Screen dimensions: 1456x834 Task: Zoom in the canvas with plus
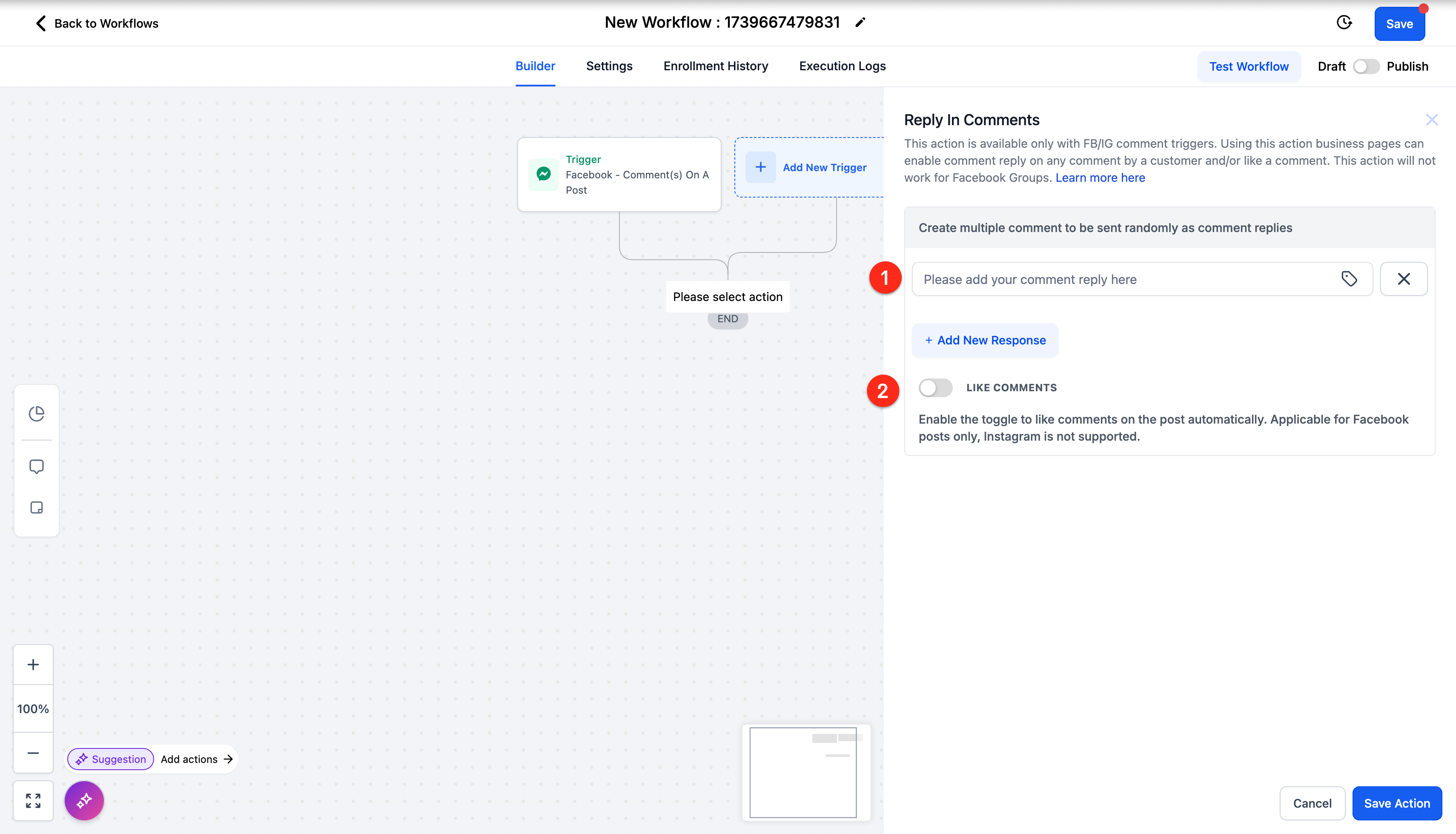pyautogui.click(x=33, y=665)
